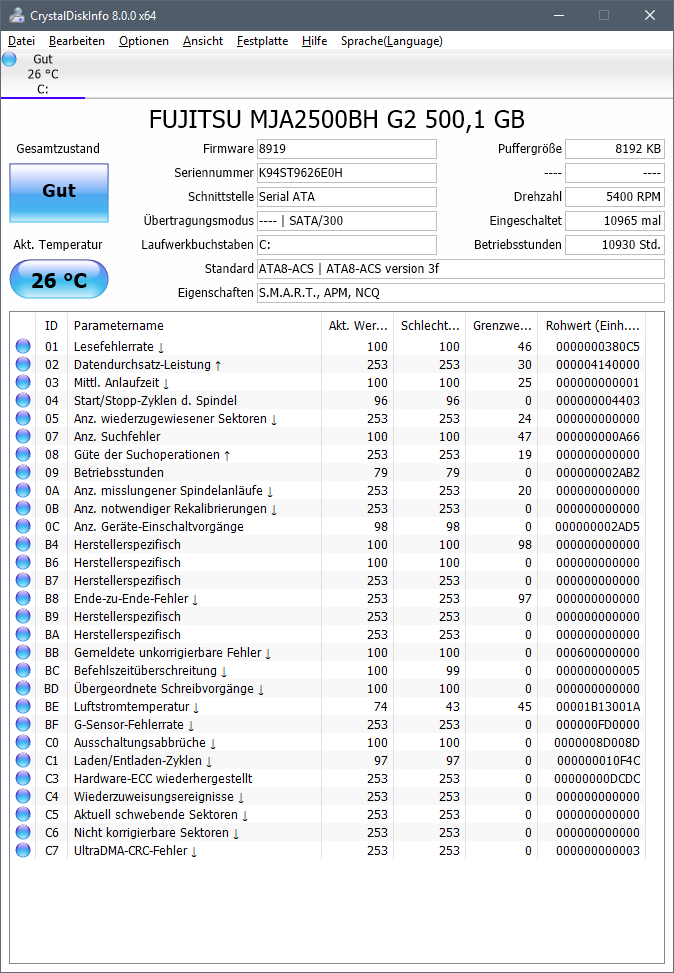Click the status orb of Lesefehlerrate row
The width and height of the screenshot is (674, 973).
tap(23, 346)
